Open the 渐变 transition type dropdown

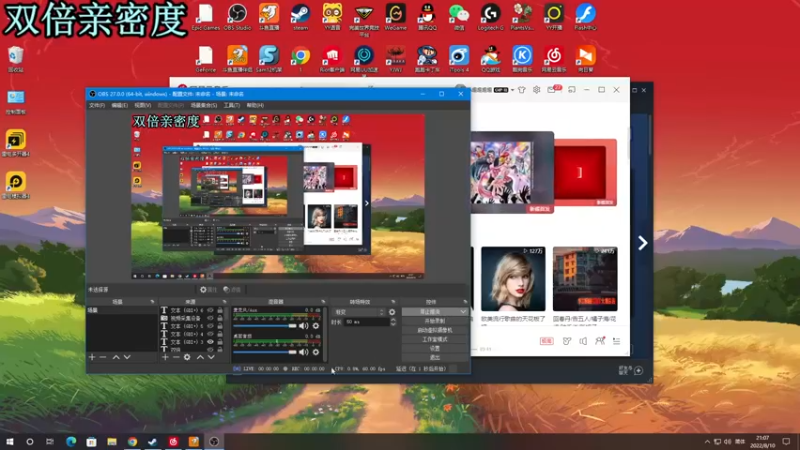click(x=359, y=312)
